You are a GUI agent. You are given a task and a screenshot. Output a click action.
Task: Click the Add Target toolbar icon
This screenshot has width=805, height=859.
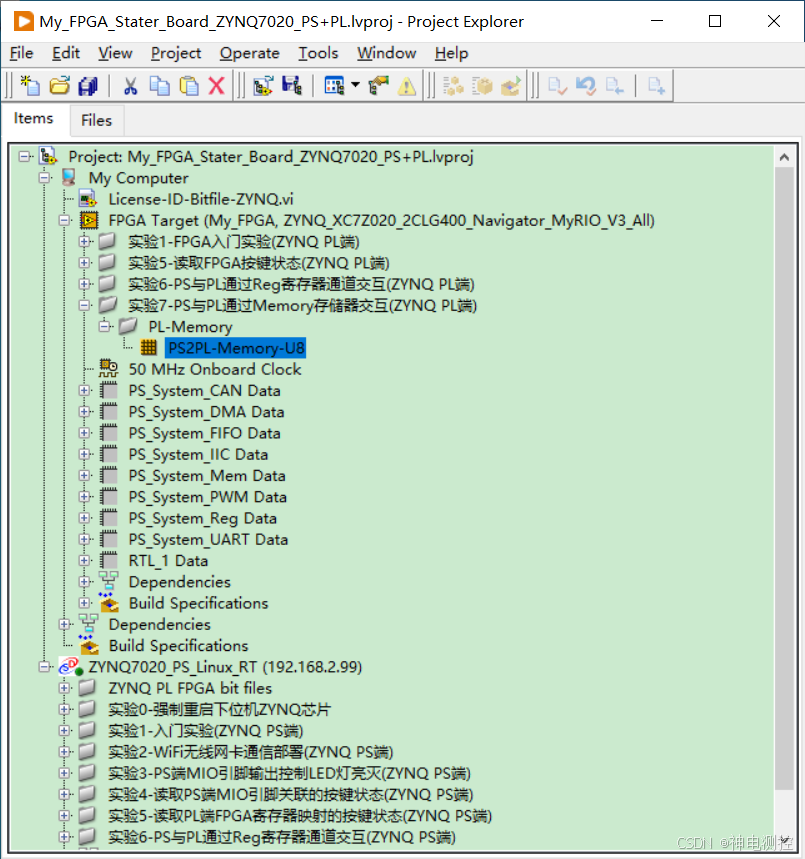tap(263, 86)
